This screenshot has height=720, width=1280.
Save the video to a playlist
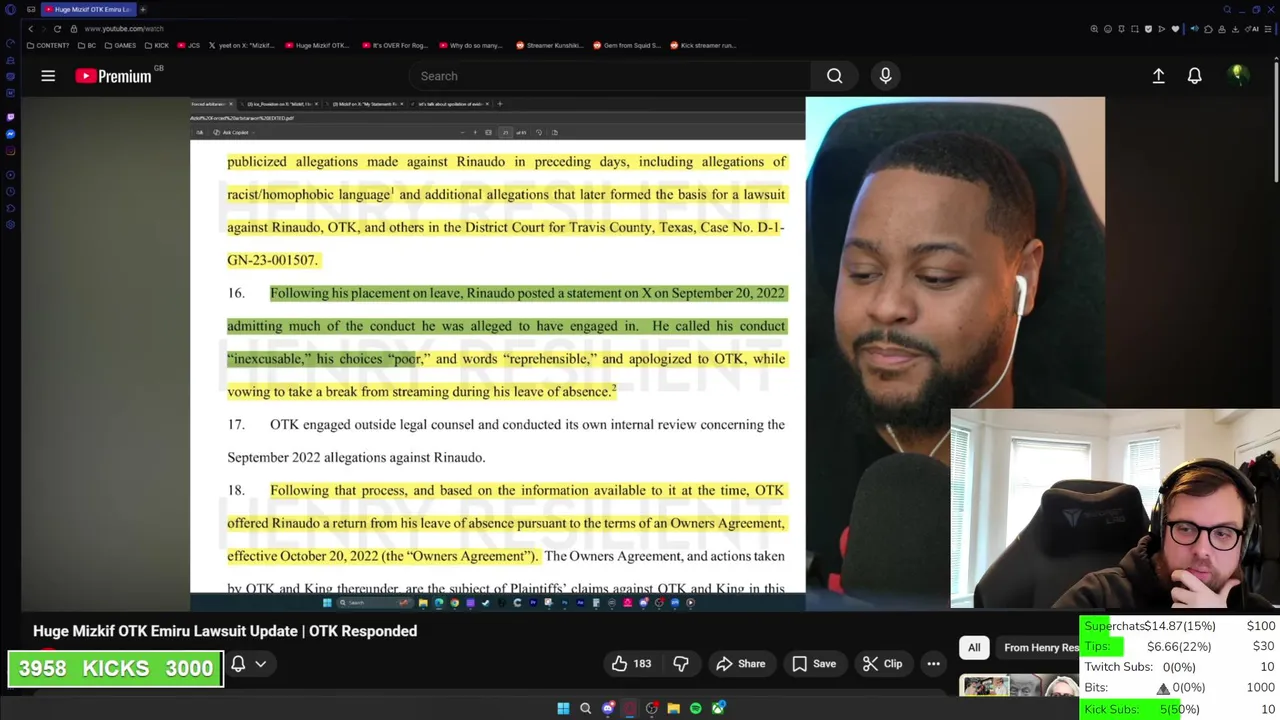point(814,664)
